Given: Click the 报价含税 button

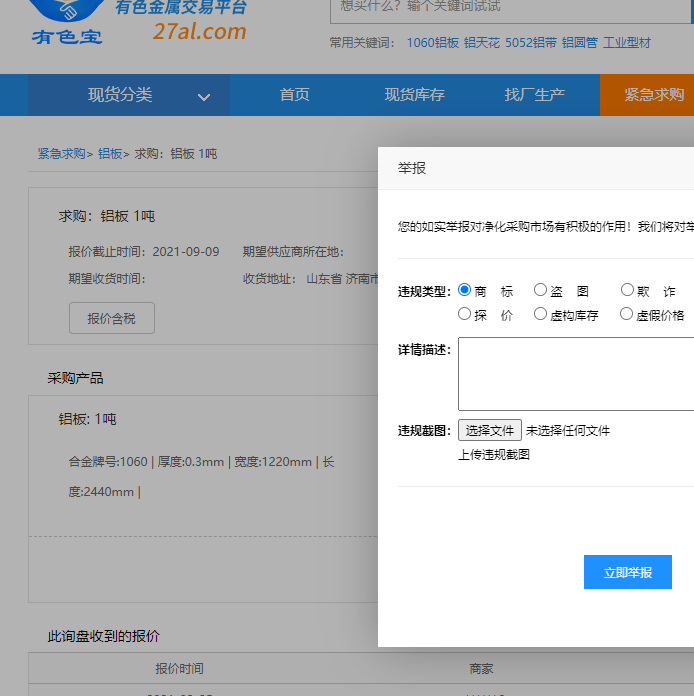Looking at the screenshot, I should click(111, 318).
